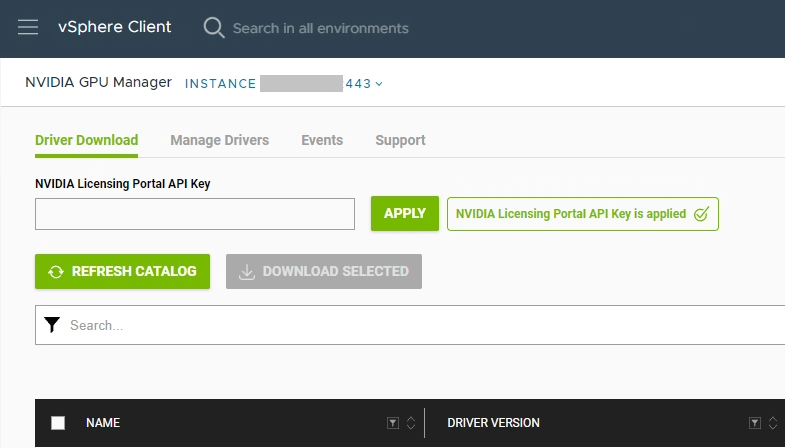Click the REFRESH CATALOG button
This screenshot has height=448, width=785.
point(122,271)
